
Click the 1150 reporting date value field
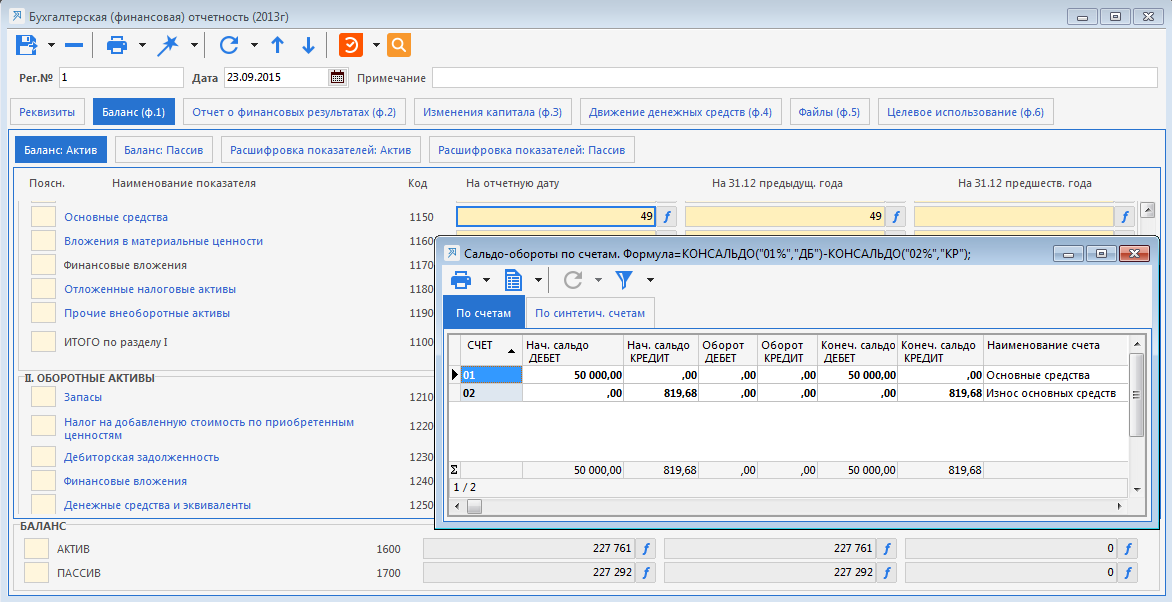click(x=556, y=217)
